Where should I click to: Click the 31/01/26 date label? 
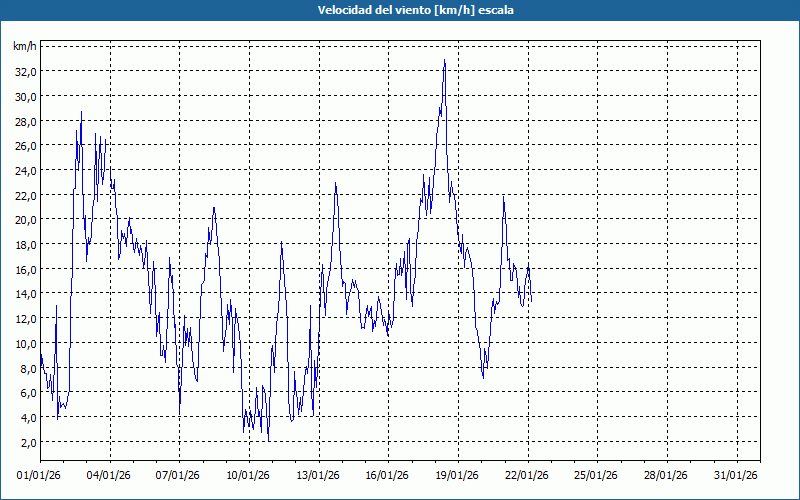tap(737, 476)
